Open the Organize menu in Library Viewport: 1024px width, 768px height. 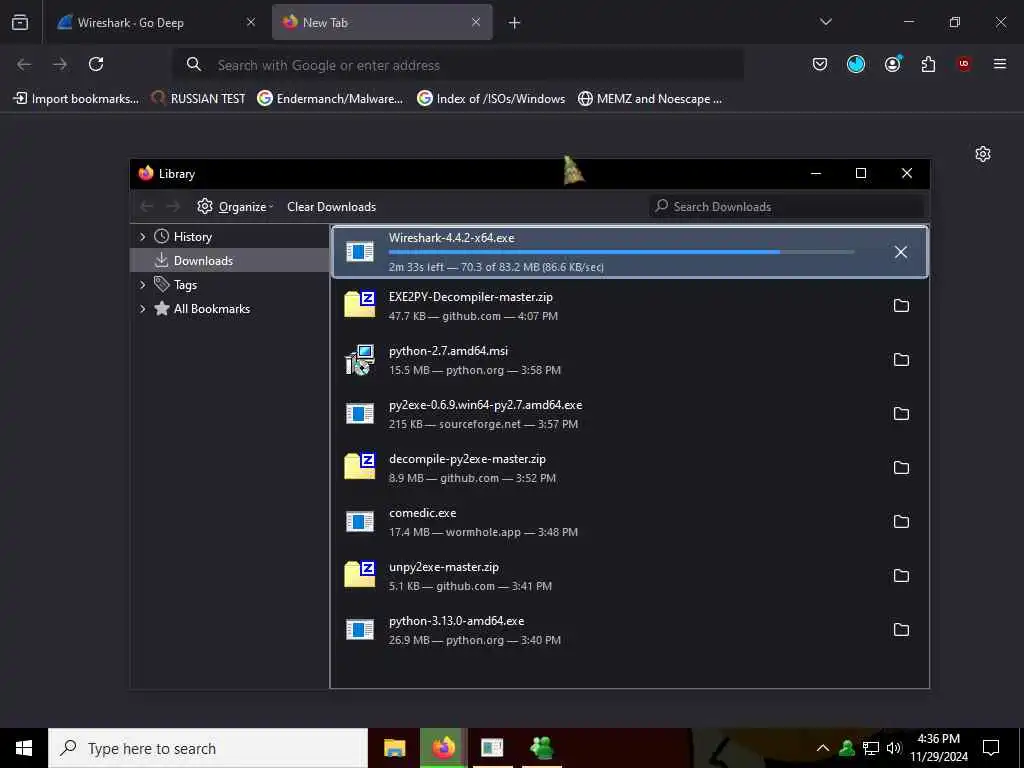[x=235, y=206]
